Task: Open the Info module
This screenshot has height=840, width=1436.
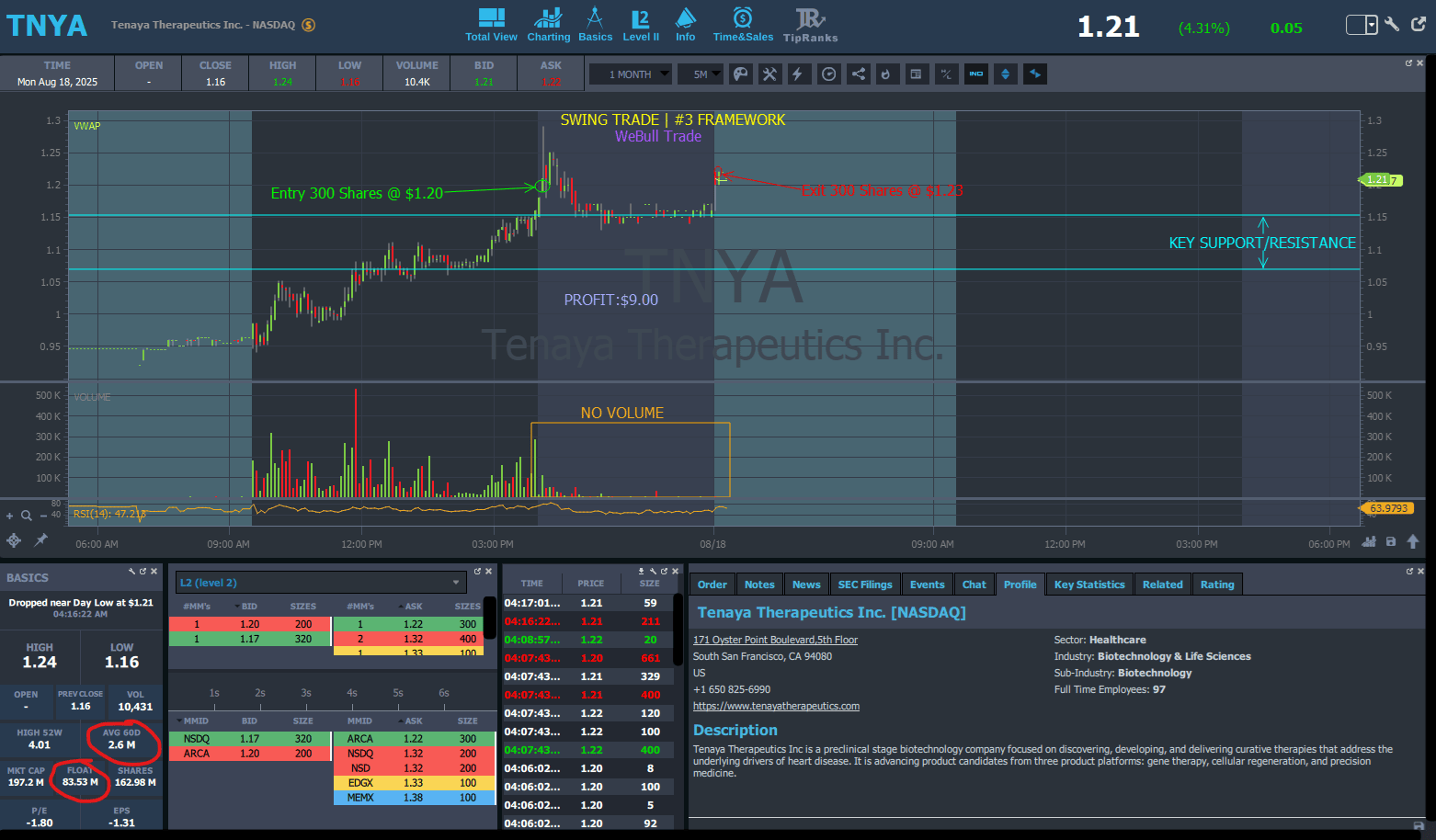Action: click(686, 25)
